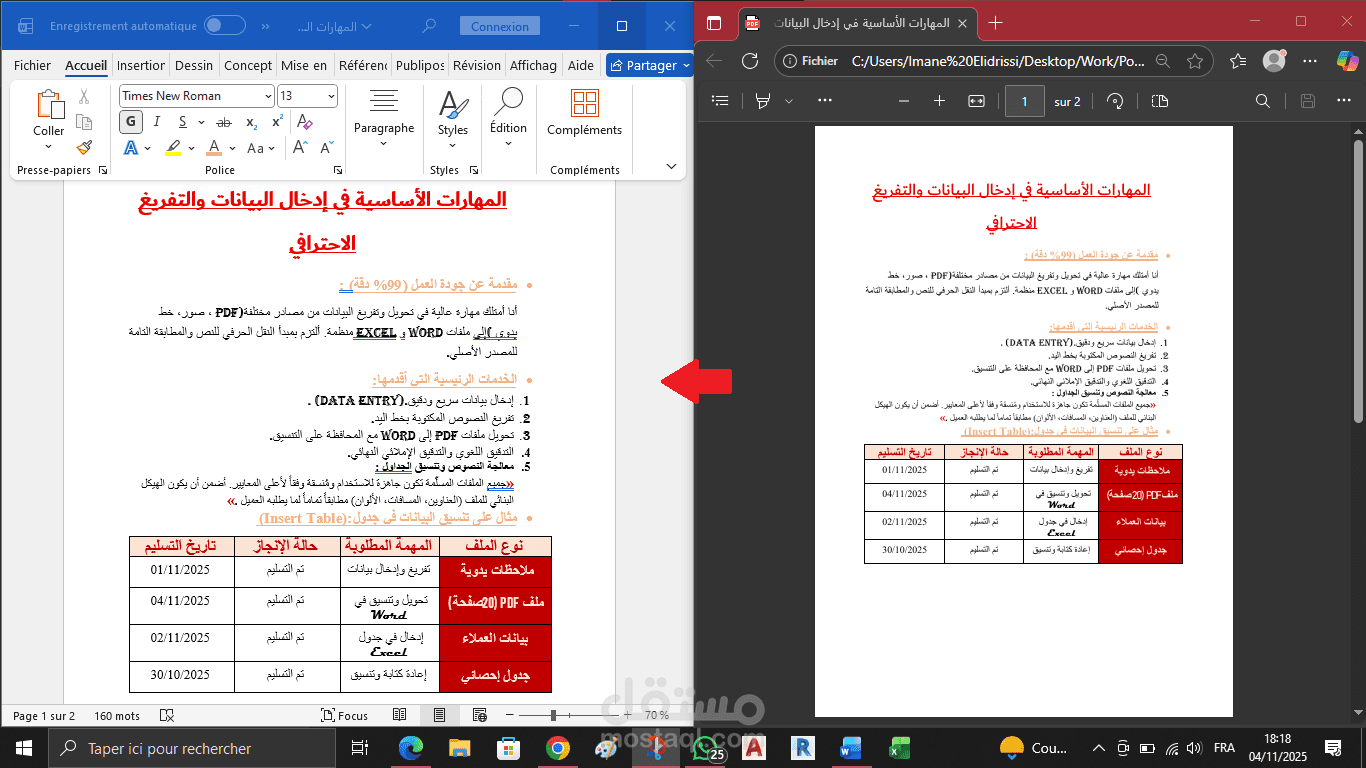This screenshot has height=768, width=1366.
Task: Open the Copilot icon in Edge
Action: 1347,61
